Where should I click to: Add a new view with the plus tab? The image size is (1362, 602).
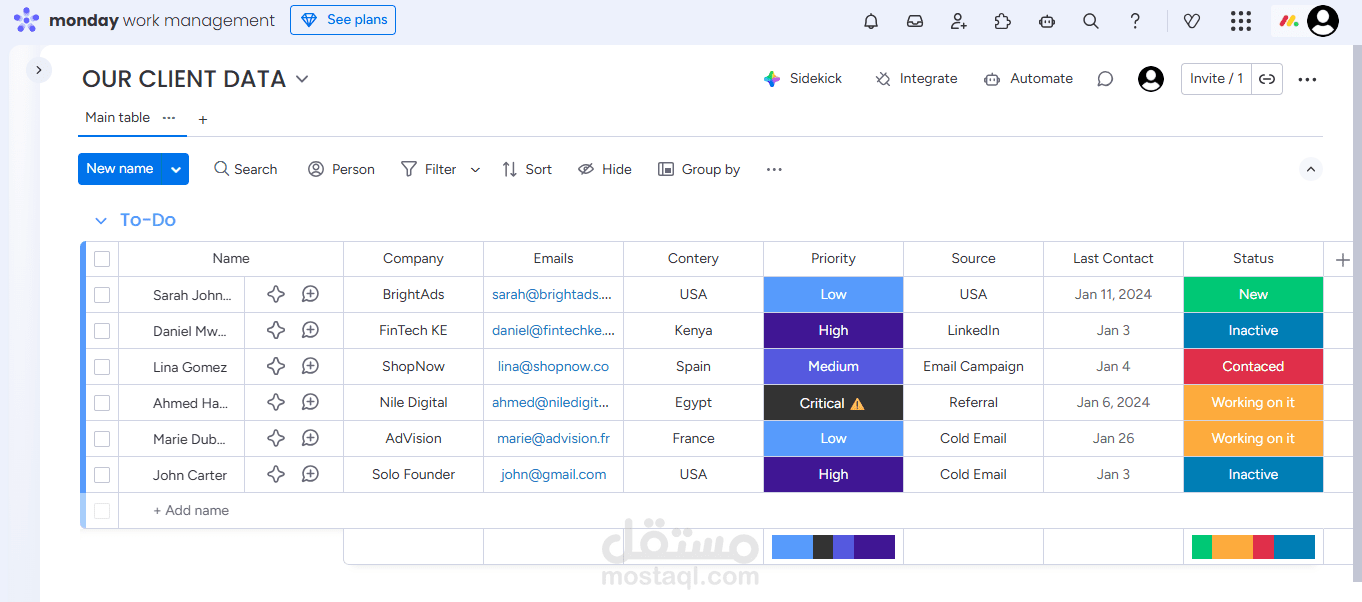(x=203, y=119)
